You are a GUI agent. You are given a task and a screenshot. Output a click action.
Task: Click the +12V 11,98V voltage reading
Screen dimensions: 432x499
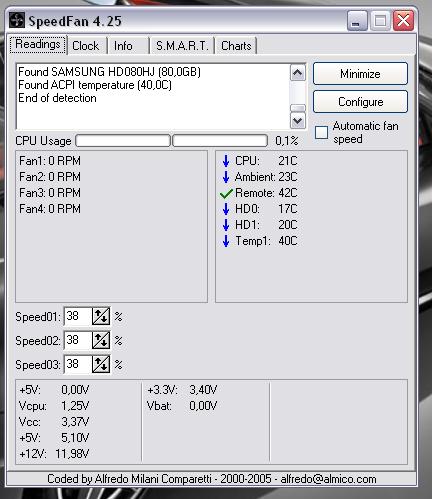(x=54, y=454)
